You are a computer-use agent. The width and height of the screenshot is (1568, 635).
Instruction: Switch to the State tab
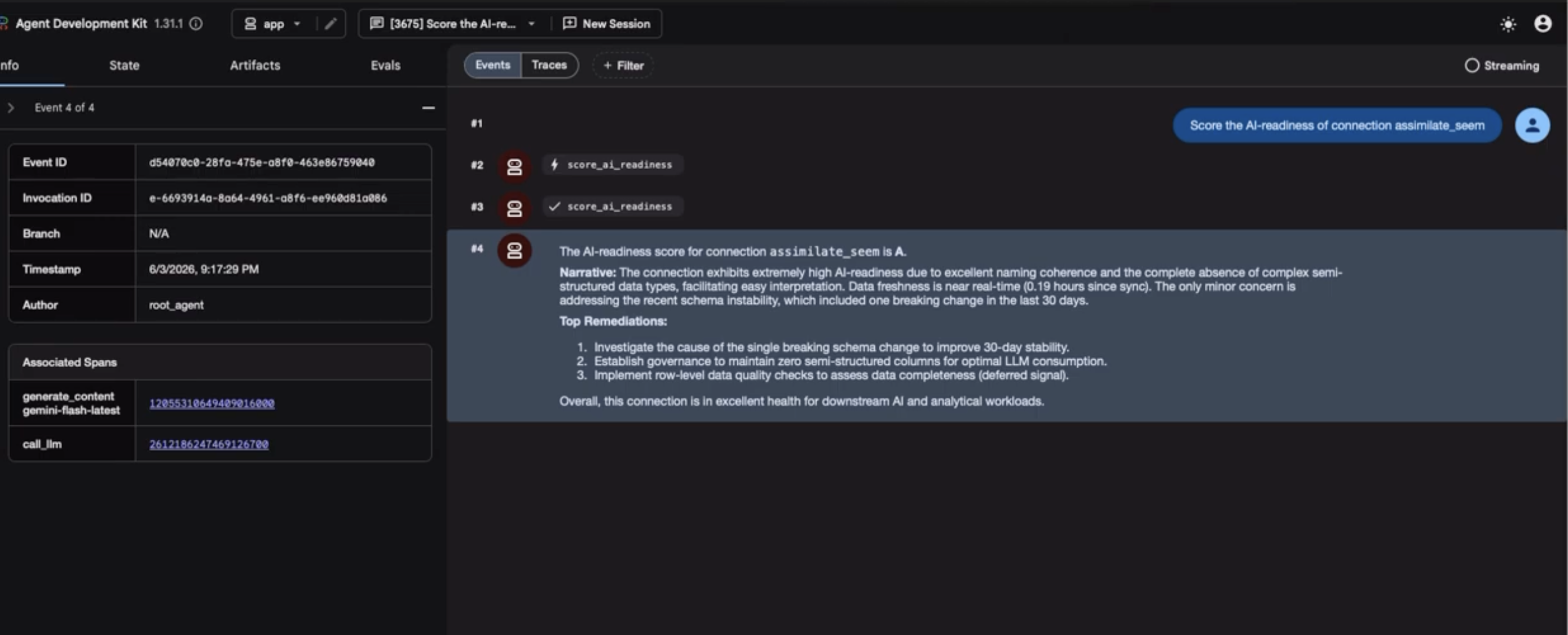[124, 65]
